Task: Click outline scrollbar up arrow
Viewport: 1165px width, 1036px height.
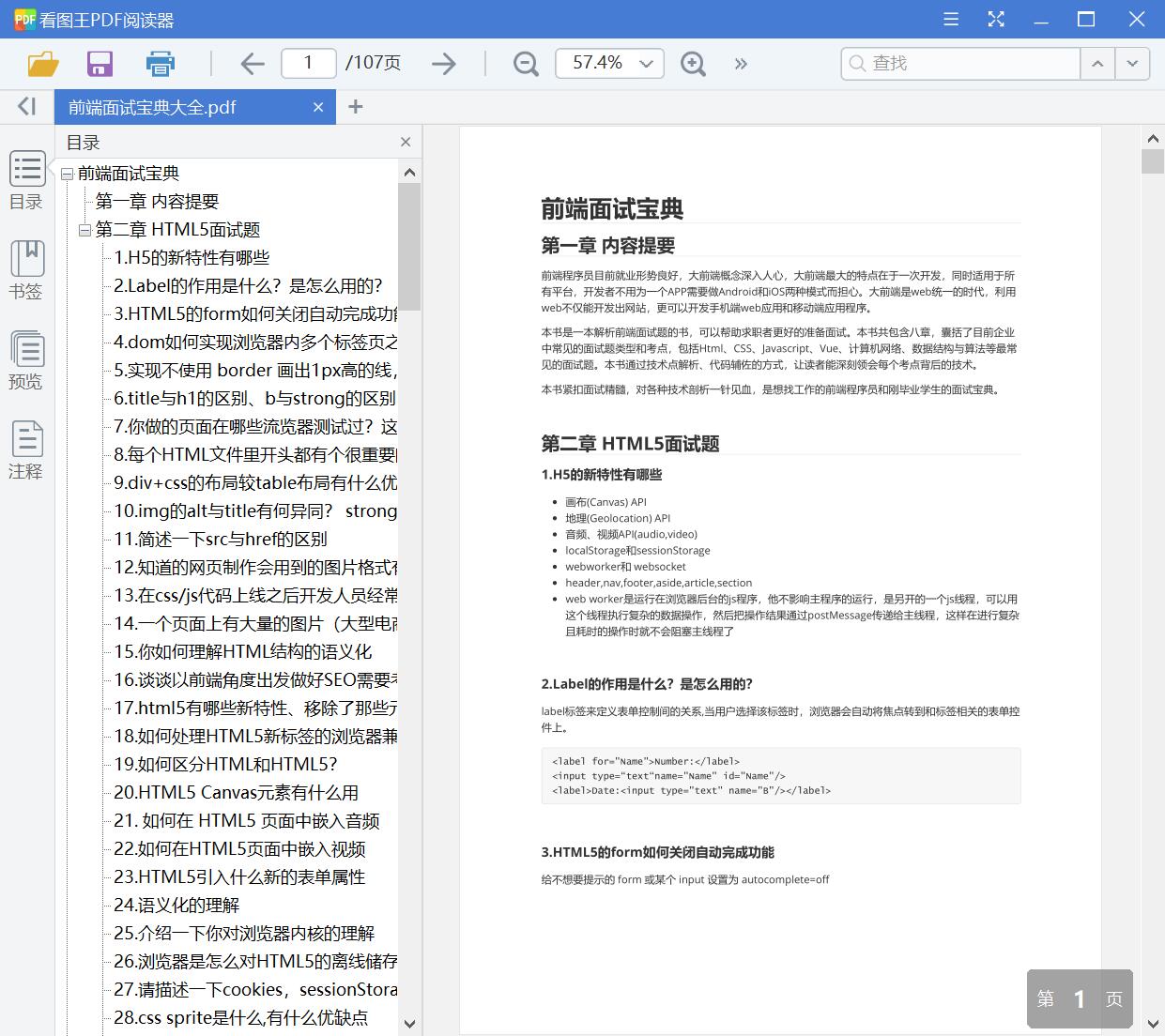Action: (x=409, y=172)
